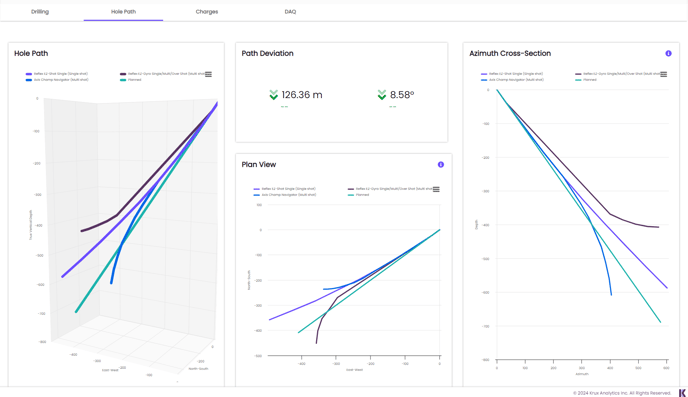Switch to the Charges tab

(x=207, y=12)
